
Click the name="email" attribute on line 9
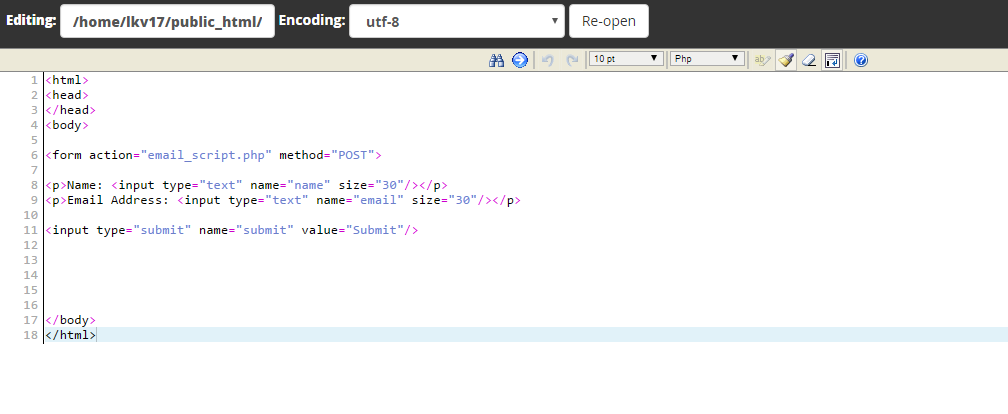click(x=360, y=200)
